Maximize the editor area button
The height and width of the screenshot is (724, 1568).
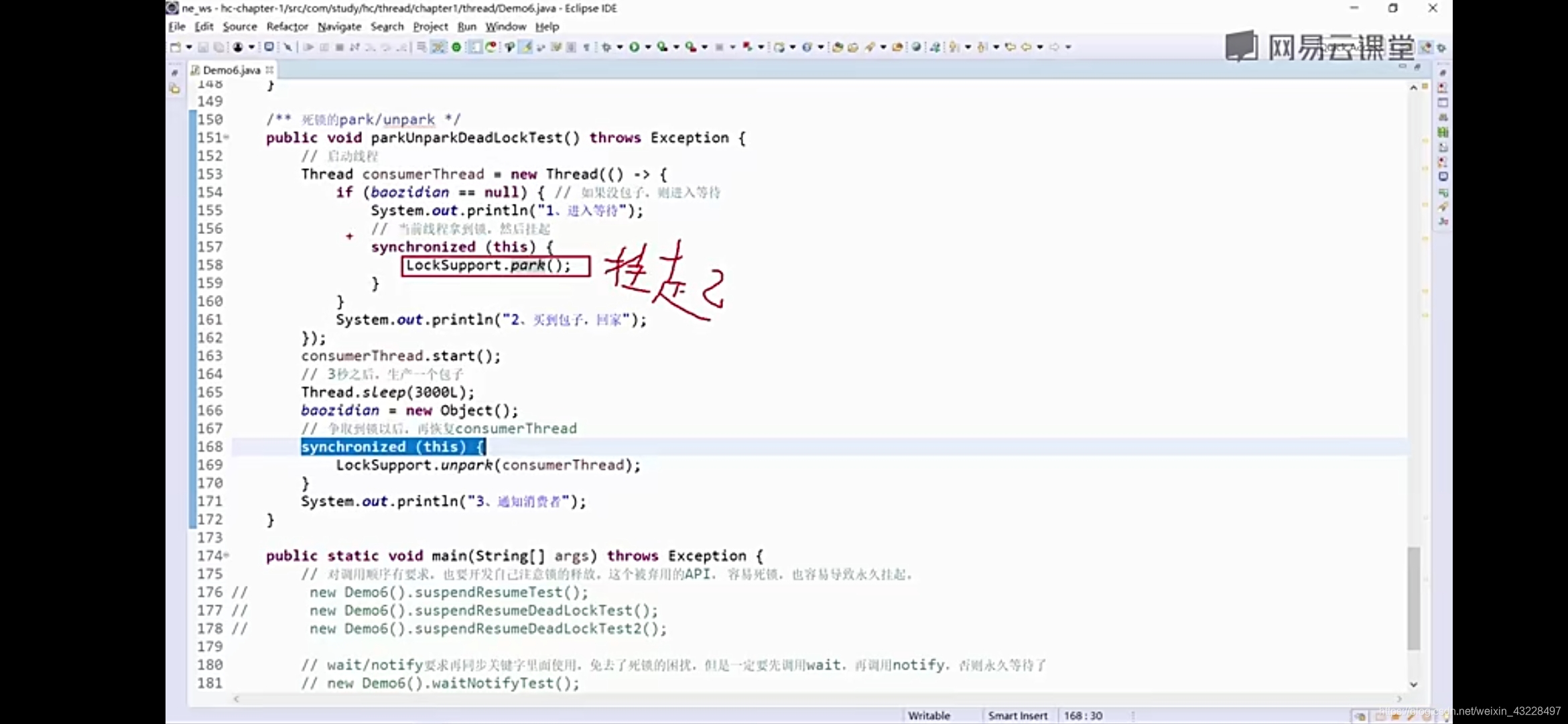(x=1417, y=67)
